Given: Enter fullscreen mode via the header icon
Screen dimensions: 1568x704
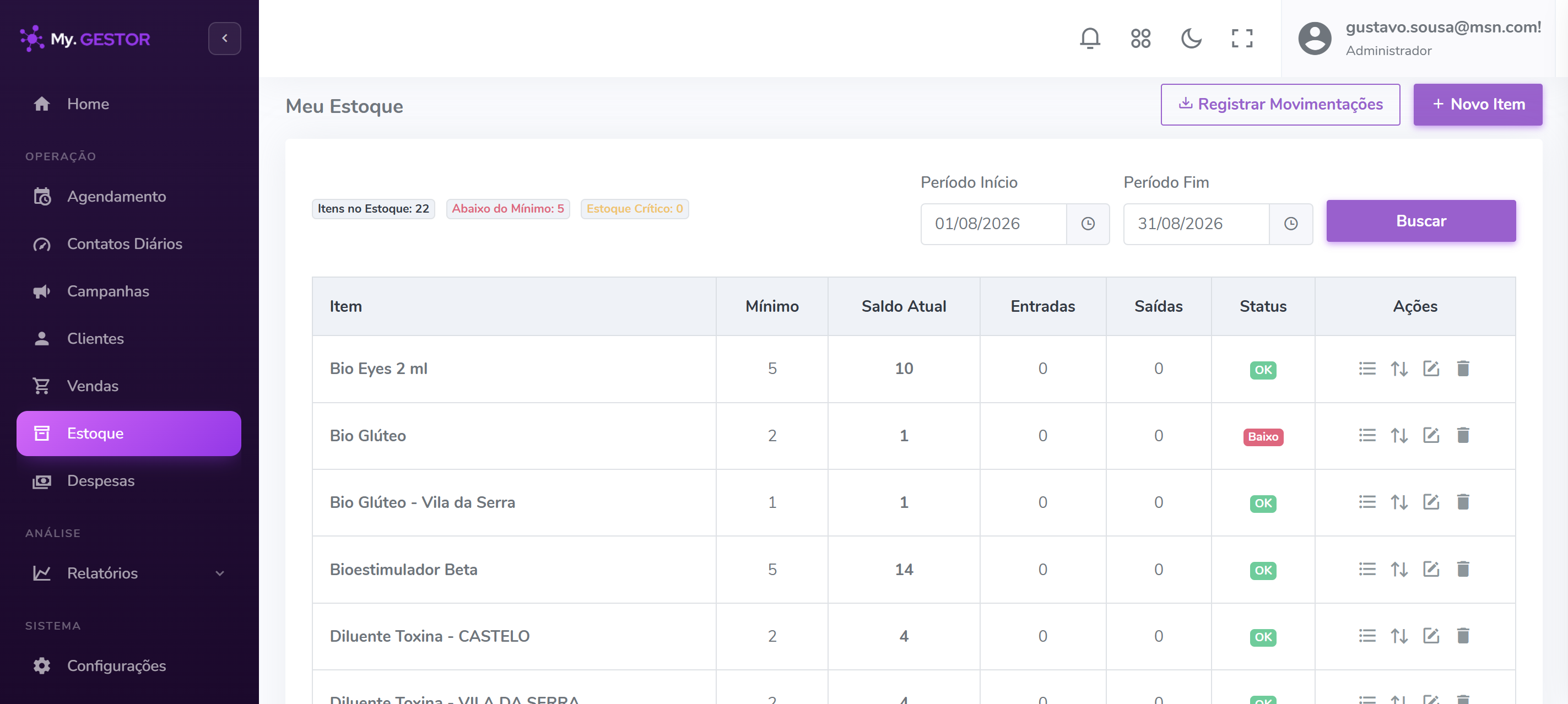Looking at the screenshot, I should 1242,39.
